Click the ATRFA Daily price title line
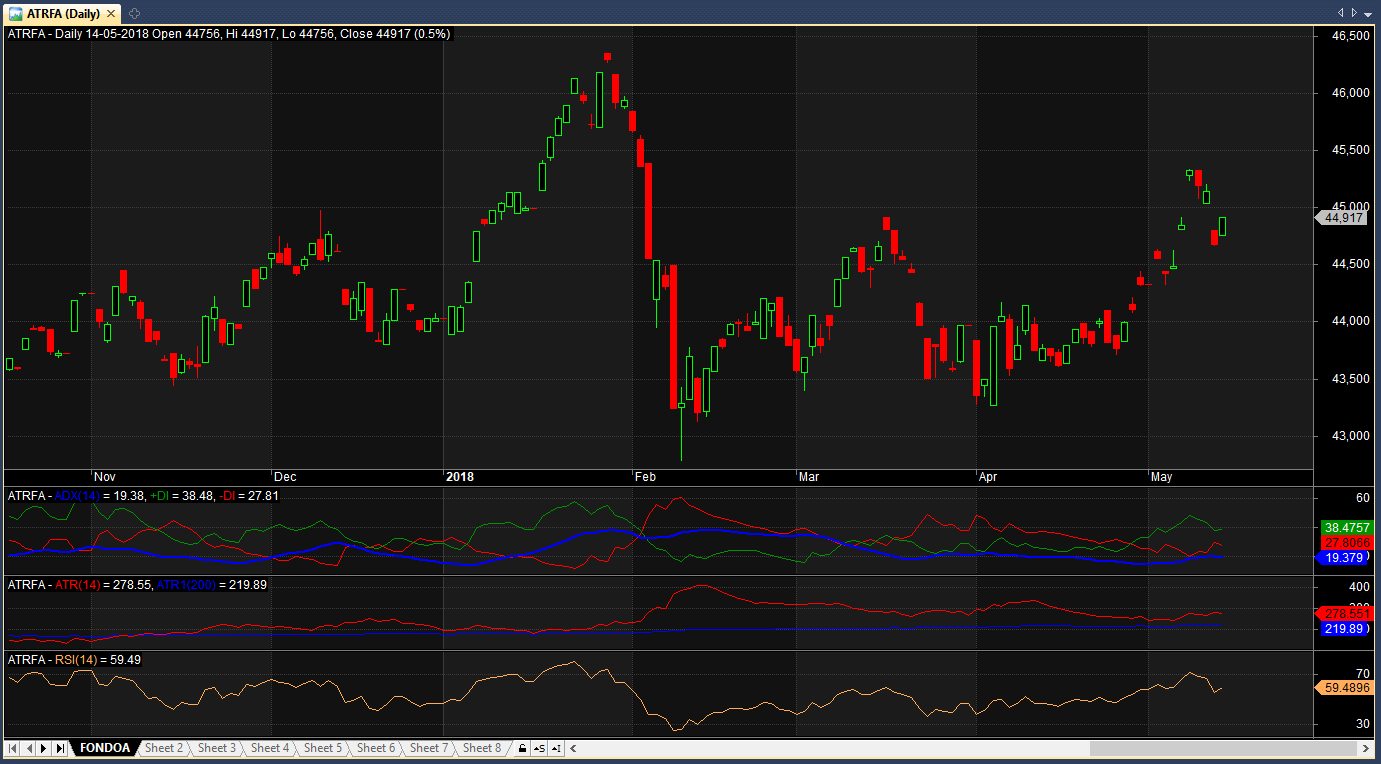The image size is (1381, 764). 229,33
